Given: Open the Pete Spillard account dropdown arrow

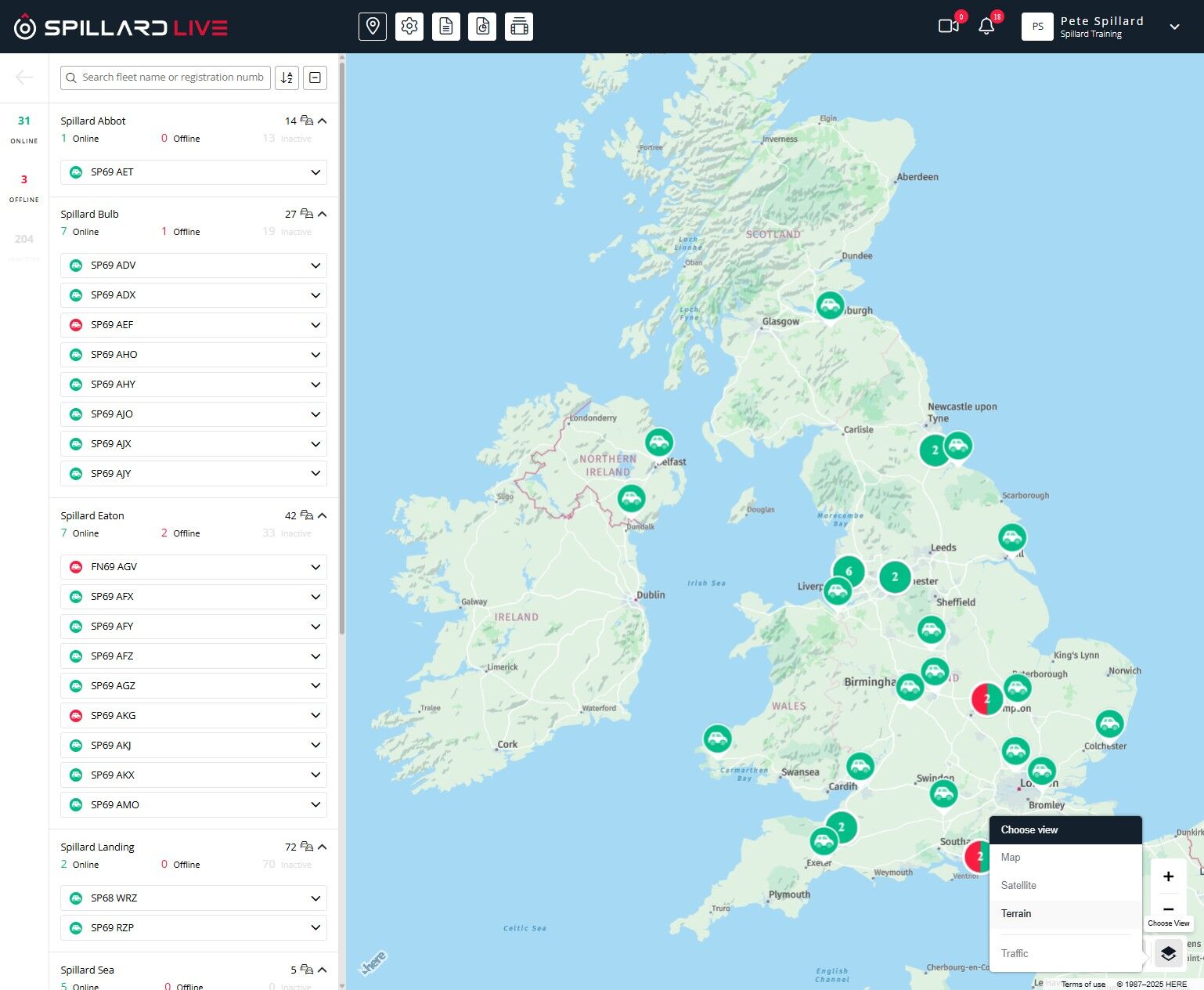Looking at the screenshot, I should [1174, 27].
